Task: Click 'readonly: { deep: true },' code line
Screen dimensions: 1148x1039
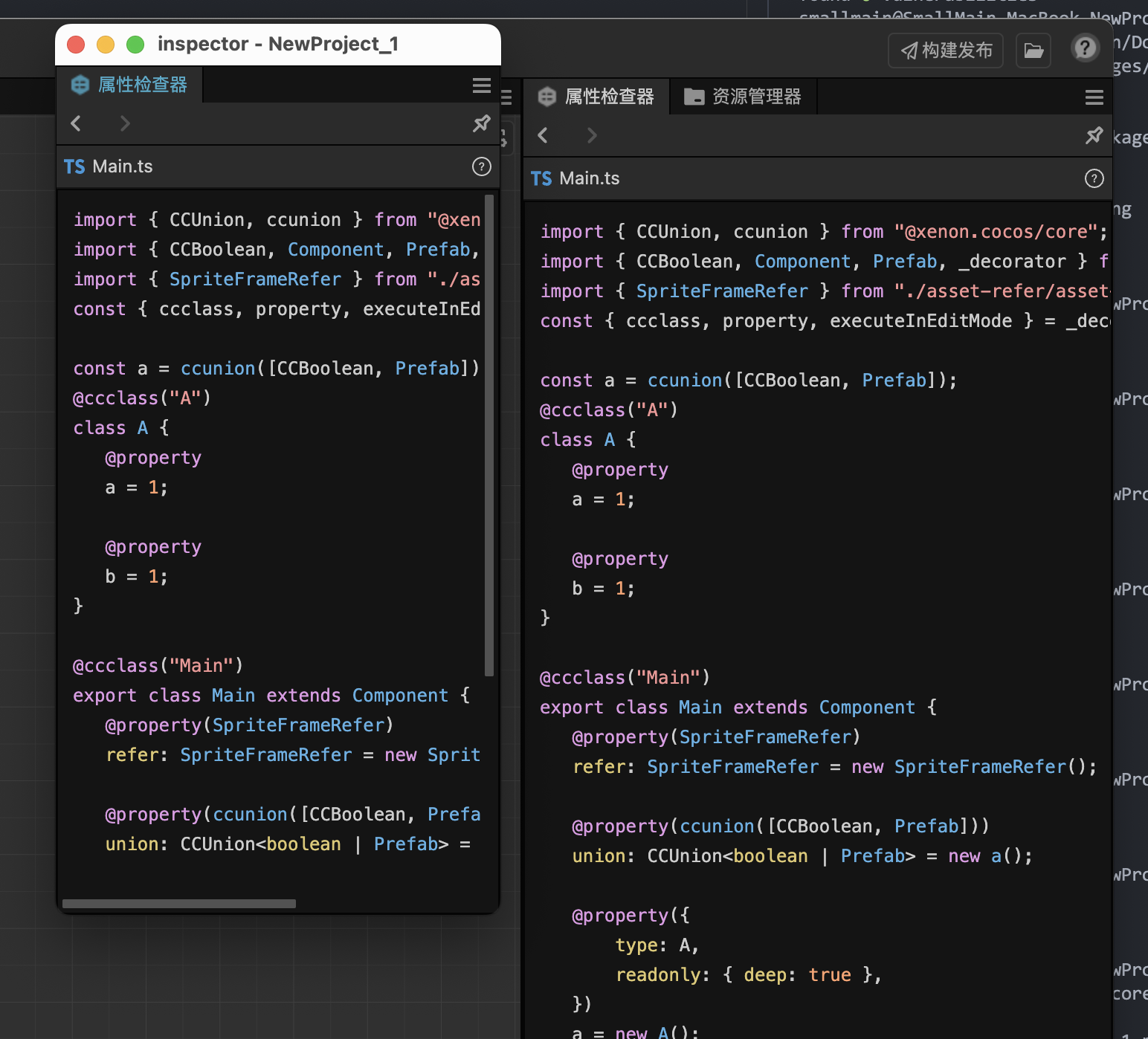Action: click(749, 975)
